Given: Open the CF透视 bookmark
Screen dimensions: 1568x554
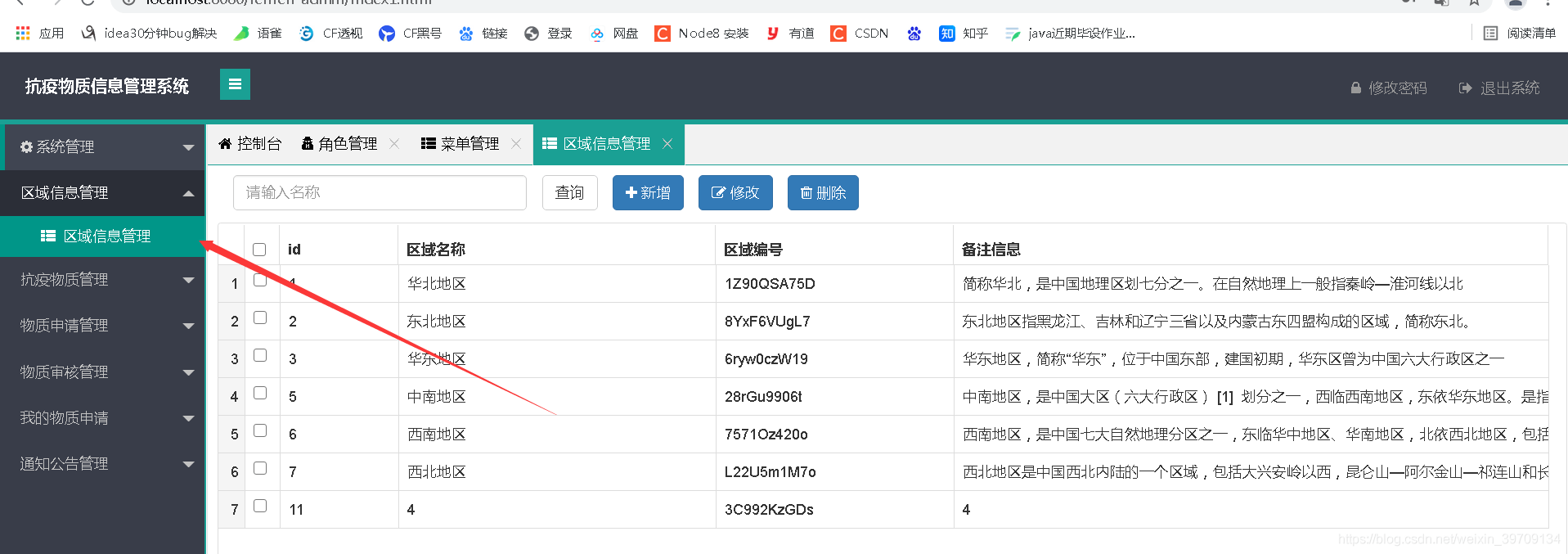Looking at the screenshot, I should pos(330,34).
